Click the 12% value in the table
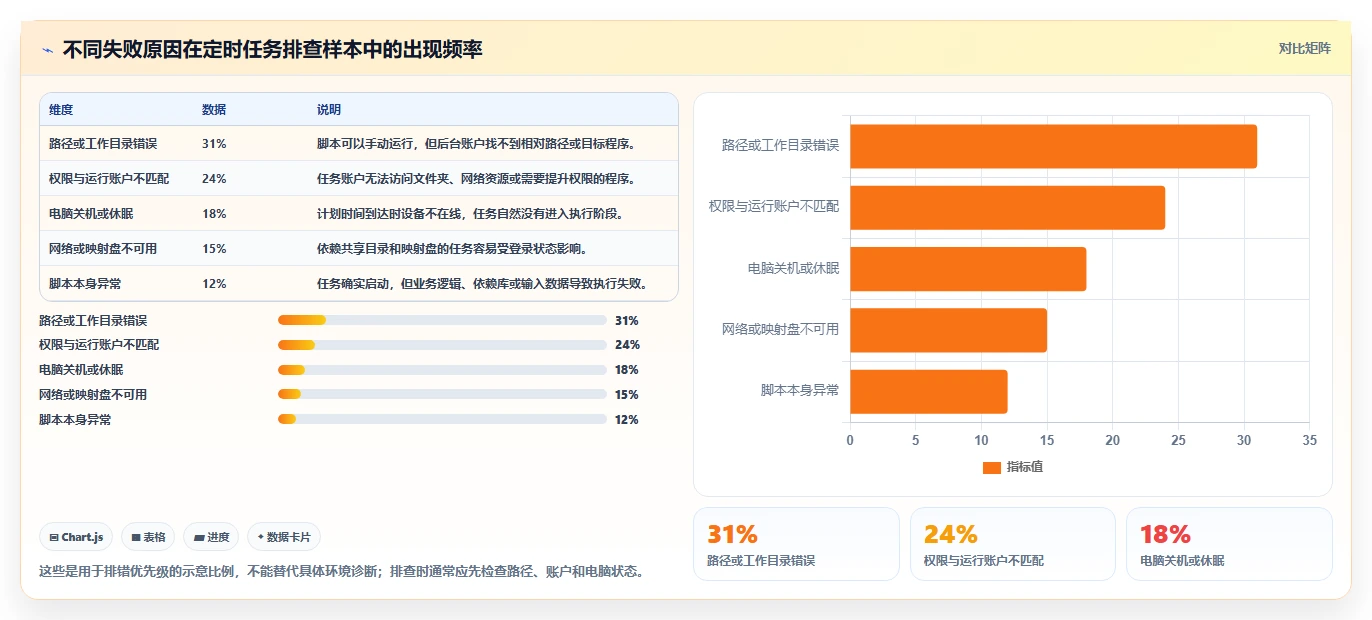This screenshot has height=620, width=1372. pyautogui.click(x=214, y=284)
